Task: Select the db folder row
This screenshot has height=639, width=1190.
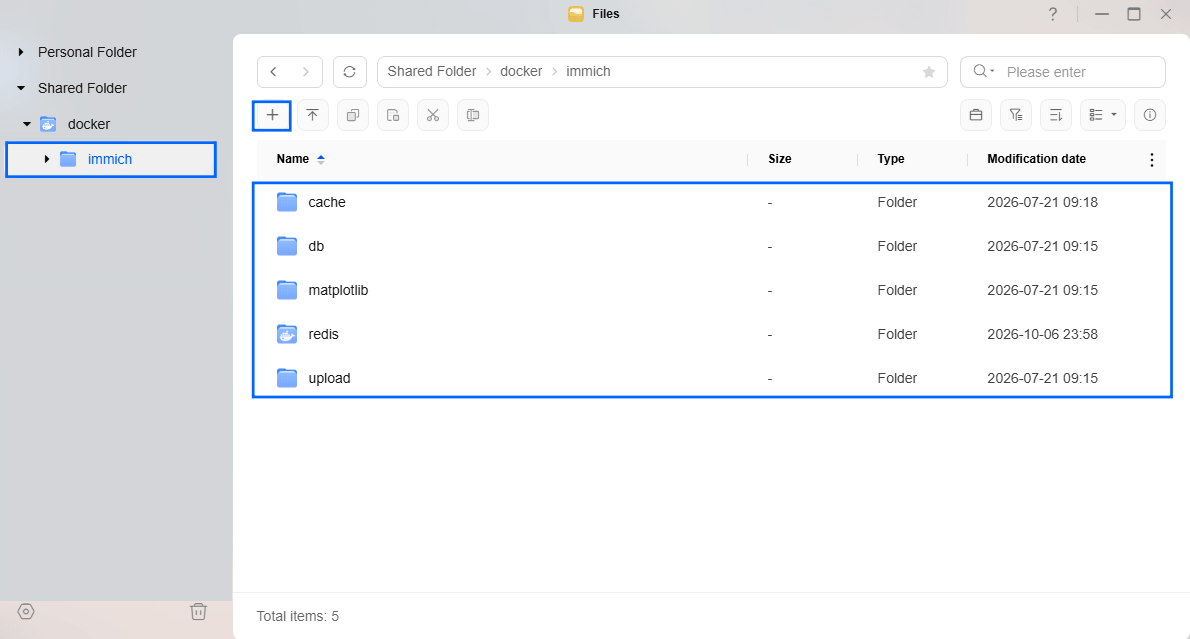Action: pos(712,247)
